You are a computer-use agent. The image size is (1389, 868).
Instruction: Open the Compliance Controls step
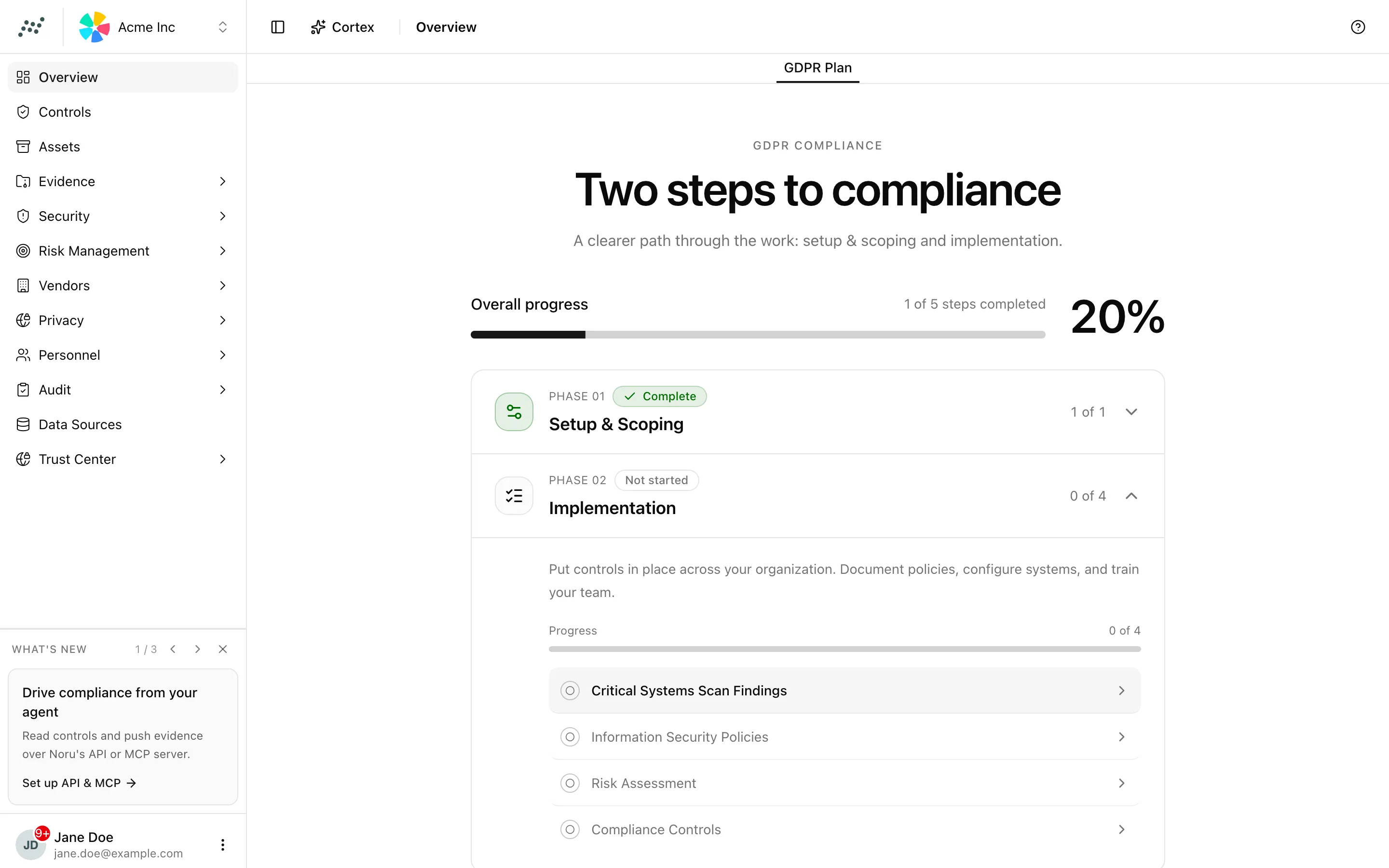844,829
